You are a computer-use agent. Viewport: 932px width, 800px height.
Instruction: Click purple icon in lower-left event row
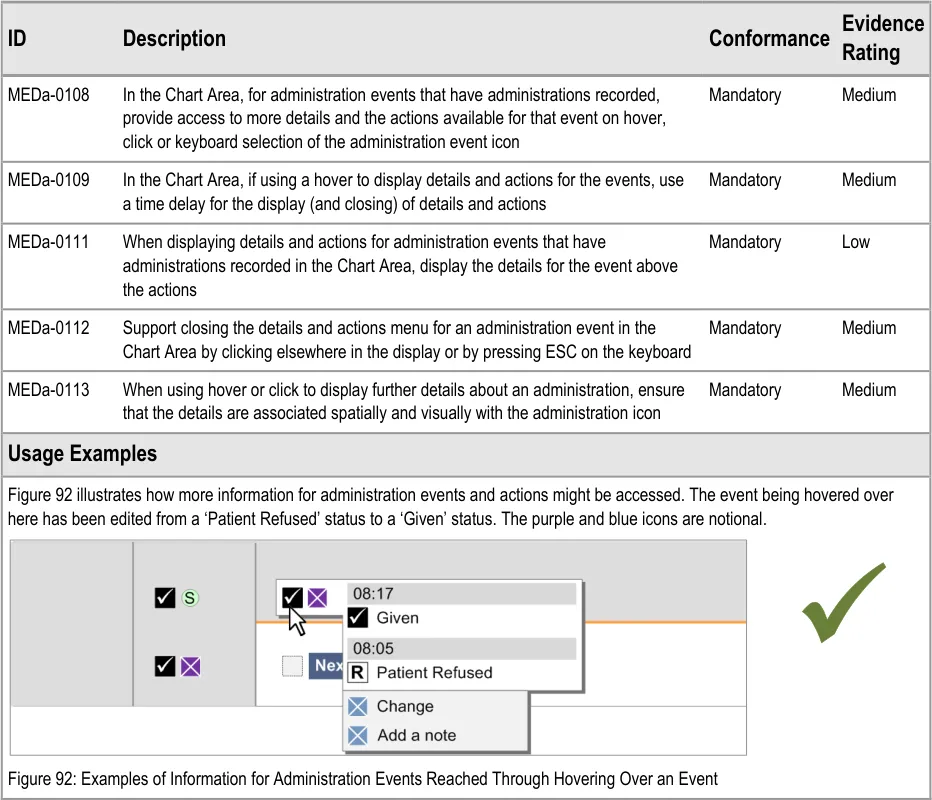point(190,666)
